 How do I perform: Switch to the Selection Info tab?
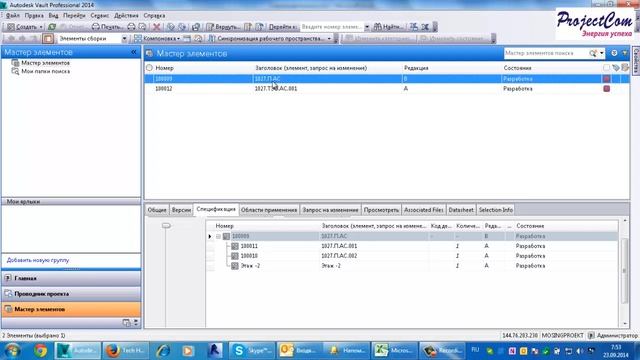tap(496, 210)
